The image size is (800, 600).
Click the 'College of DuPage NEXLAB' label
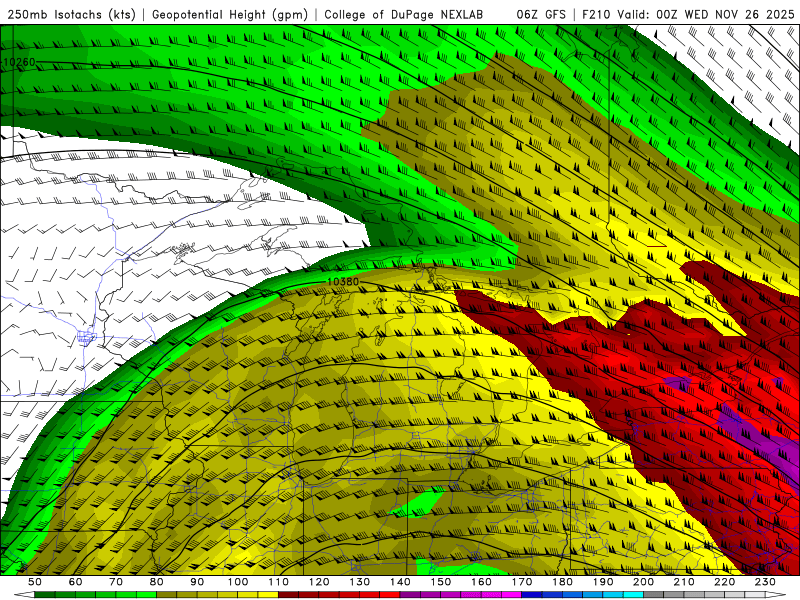404,15
